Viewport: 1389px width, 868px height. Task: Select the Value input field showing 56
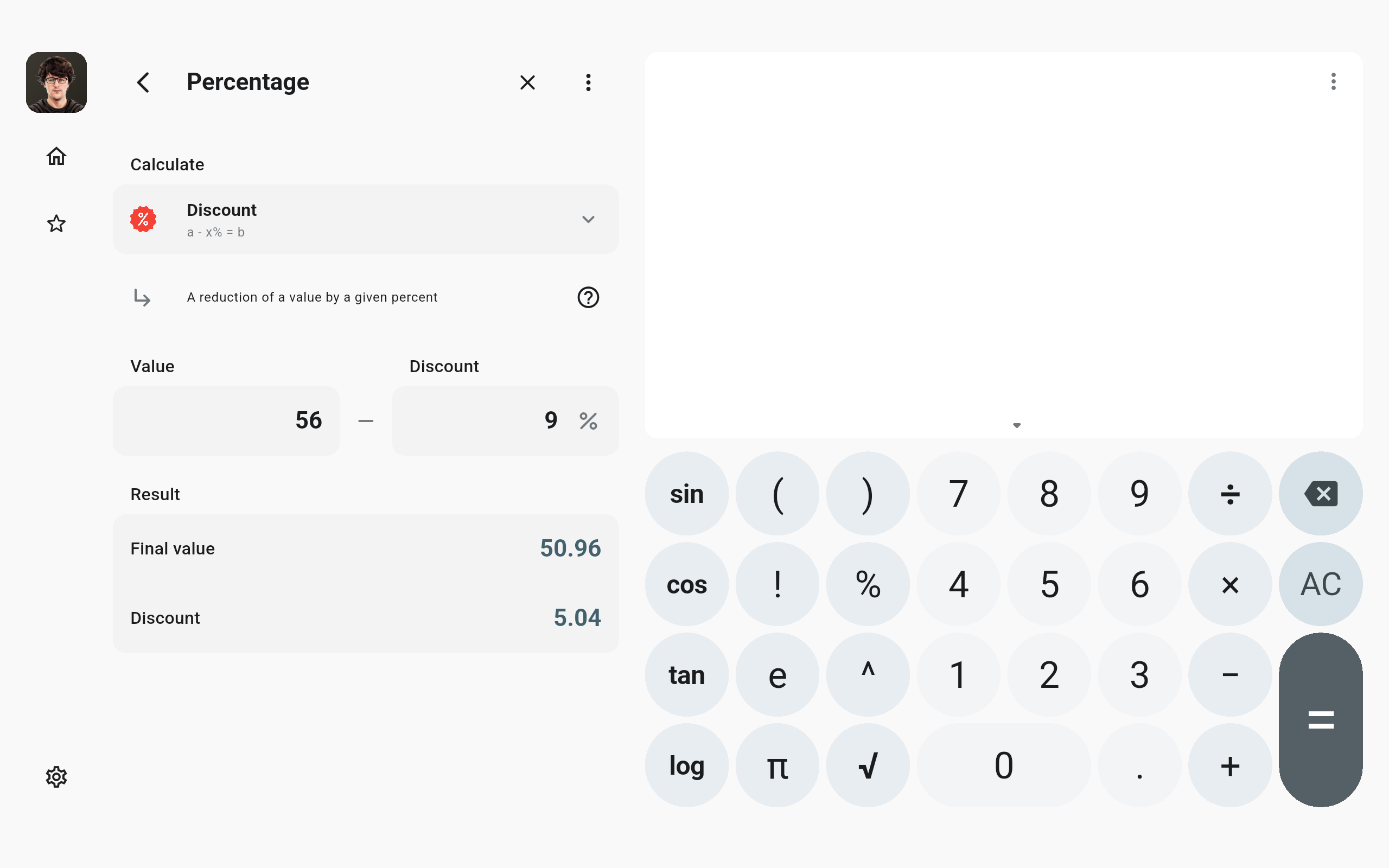click(226, 421)
